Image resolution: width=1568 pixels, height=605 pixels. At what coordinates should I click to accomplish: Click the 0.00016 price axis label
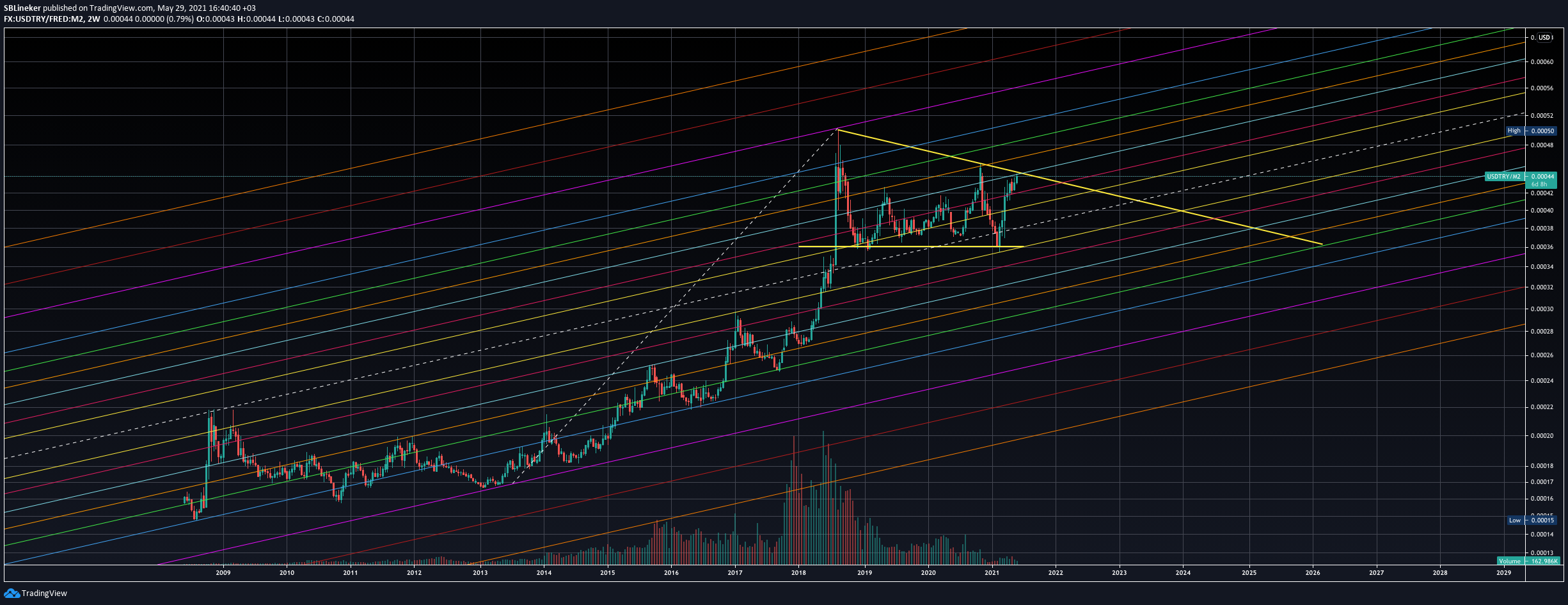[1540, 499]
